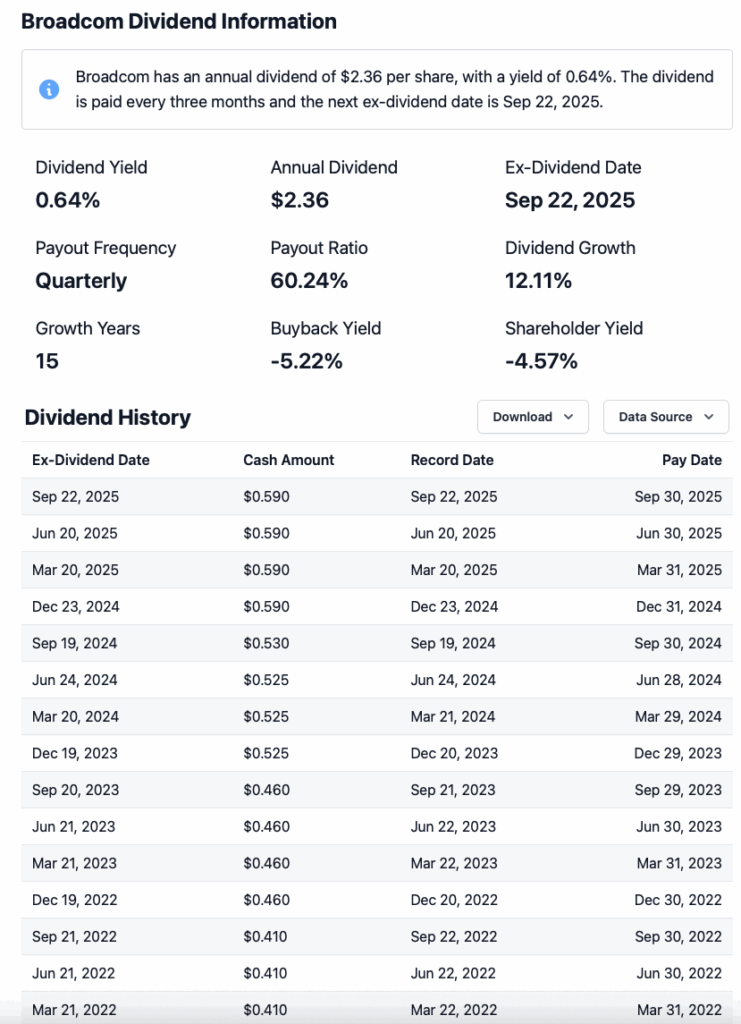Click the Record Date column header

(452, 460)
